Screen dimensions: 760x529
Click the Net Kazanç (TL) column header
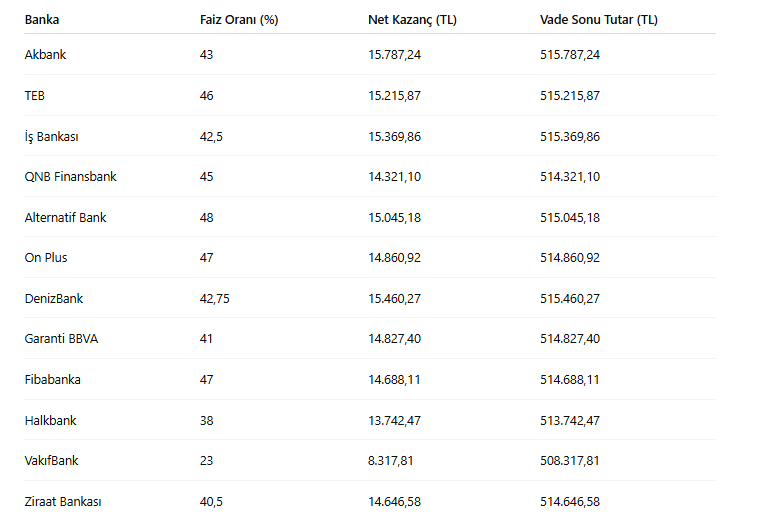[412, 20]
